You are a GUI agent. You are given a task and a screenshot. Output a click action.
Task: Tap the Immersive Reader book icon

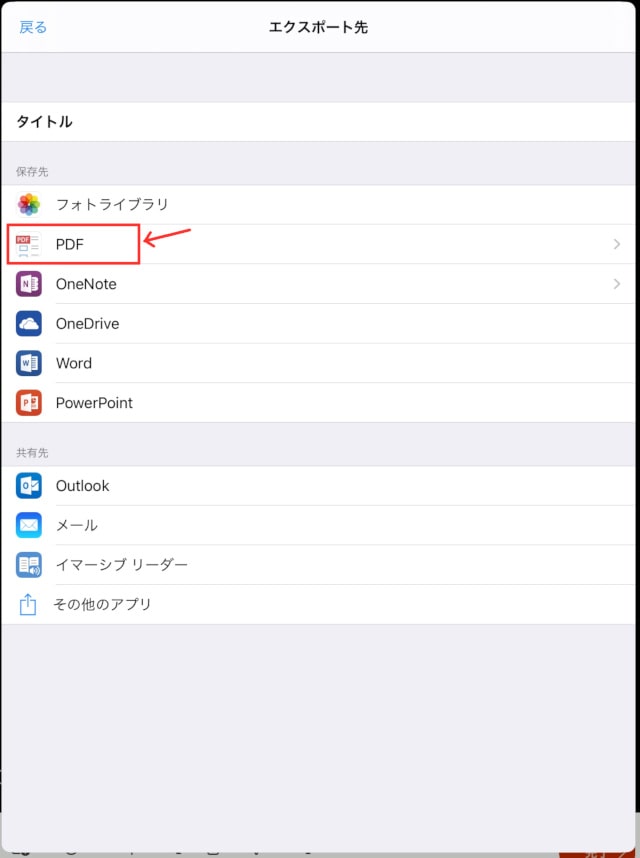(28, 565)
